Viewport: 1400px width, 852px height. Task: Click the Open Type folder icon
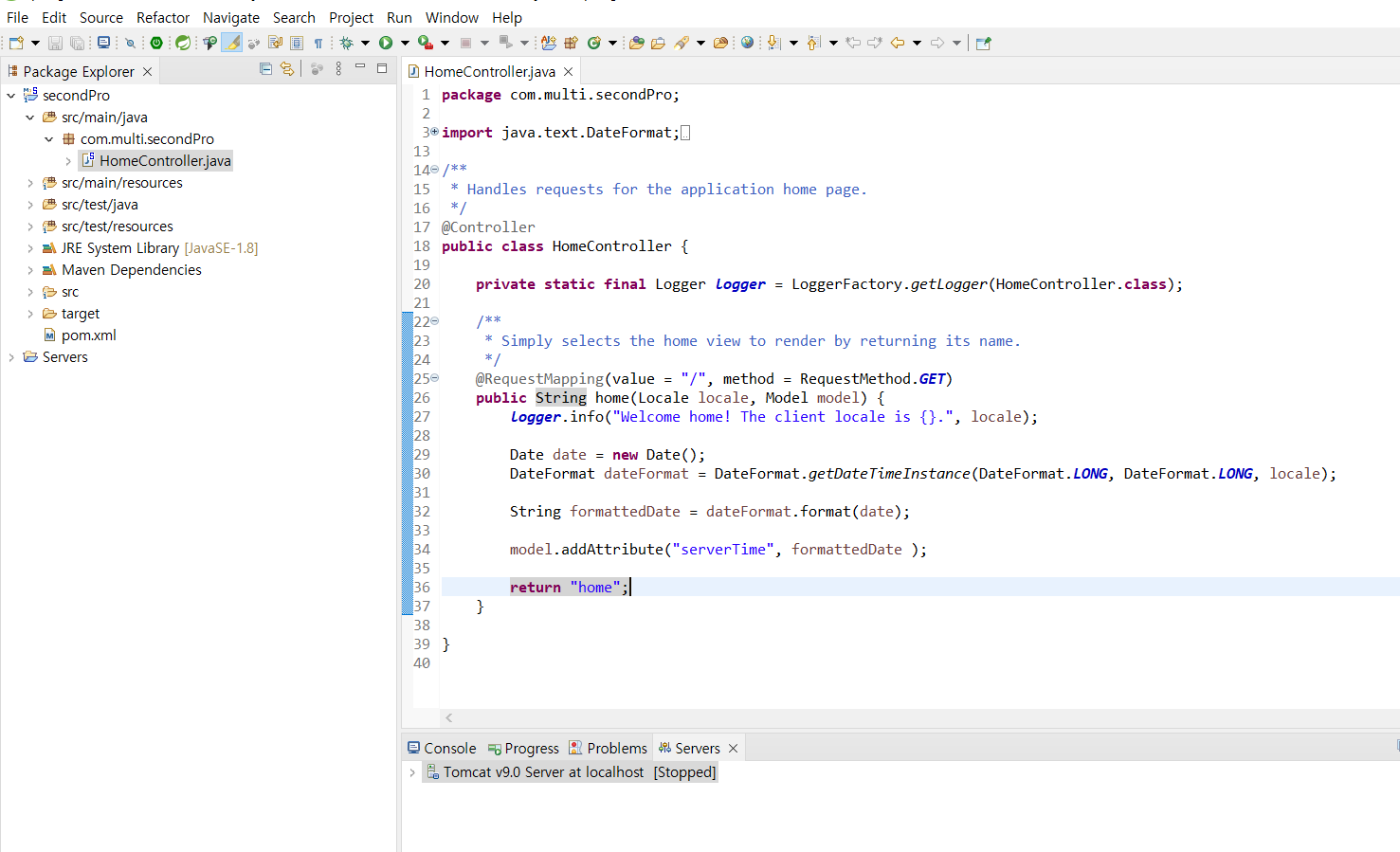pos(636,43)
